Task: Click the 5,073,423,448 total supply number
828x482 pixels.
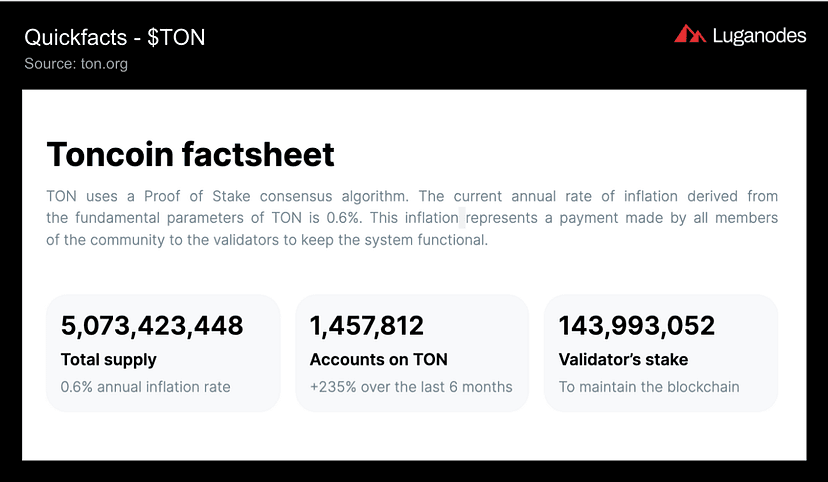Action: pyautogui.click(x=152, y=325)
